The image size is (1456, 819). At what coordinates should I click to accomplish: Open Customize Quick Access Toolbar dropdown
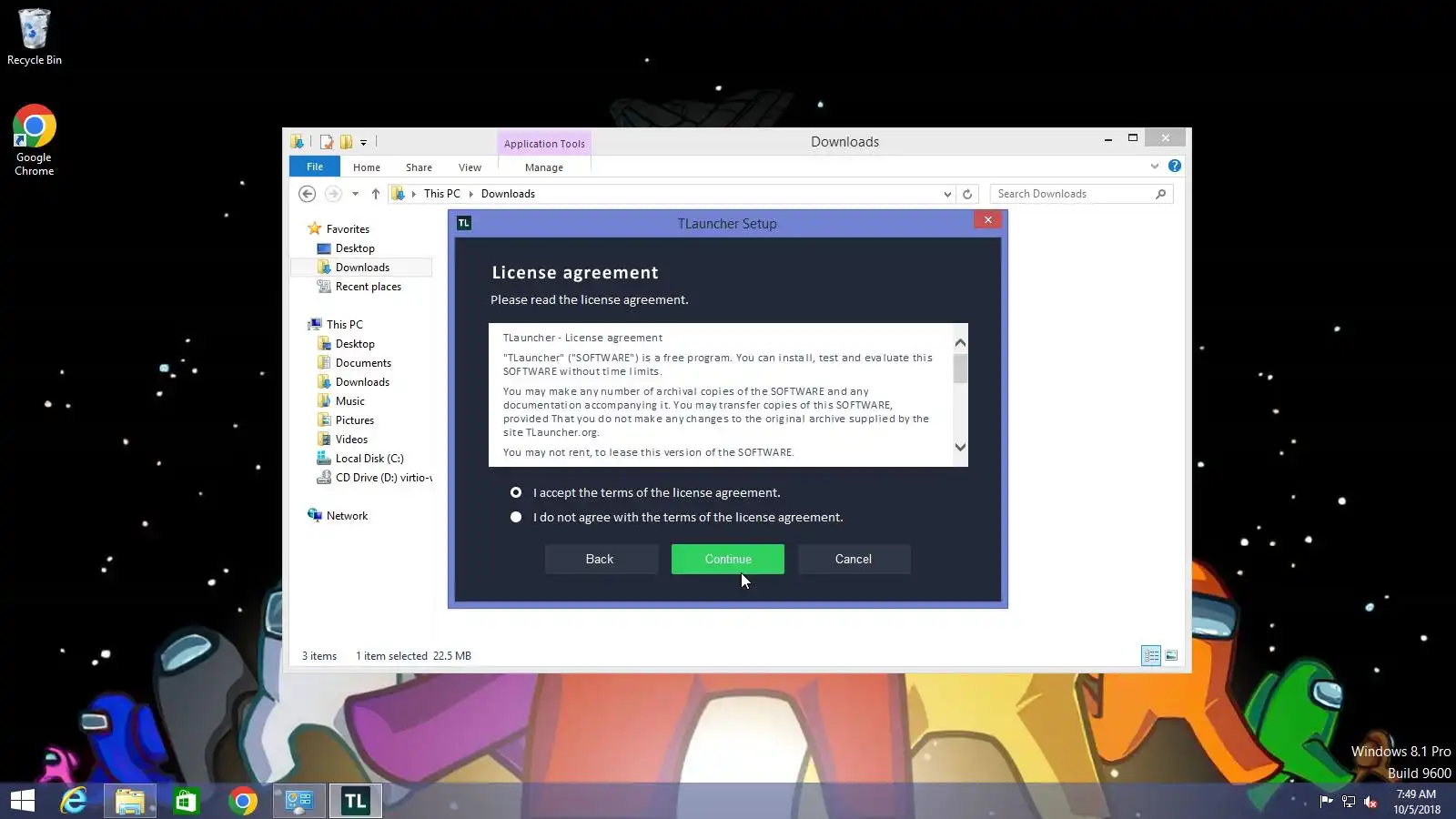click(363, 143)
